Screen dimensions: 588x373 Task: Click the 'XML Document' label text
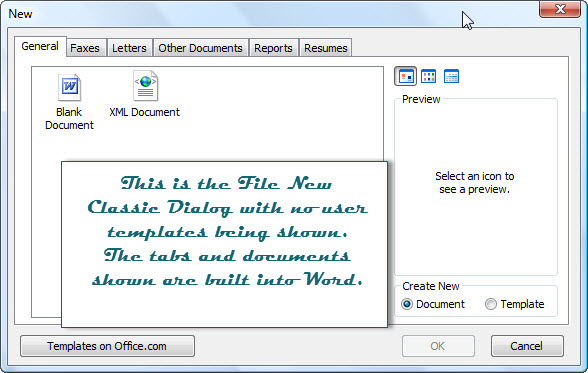pyautogui.click(x=145, y=112)
